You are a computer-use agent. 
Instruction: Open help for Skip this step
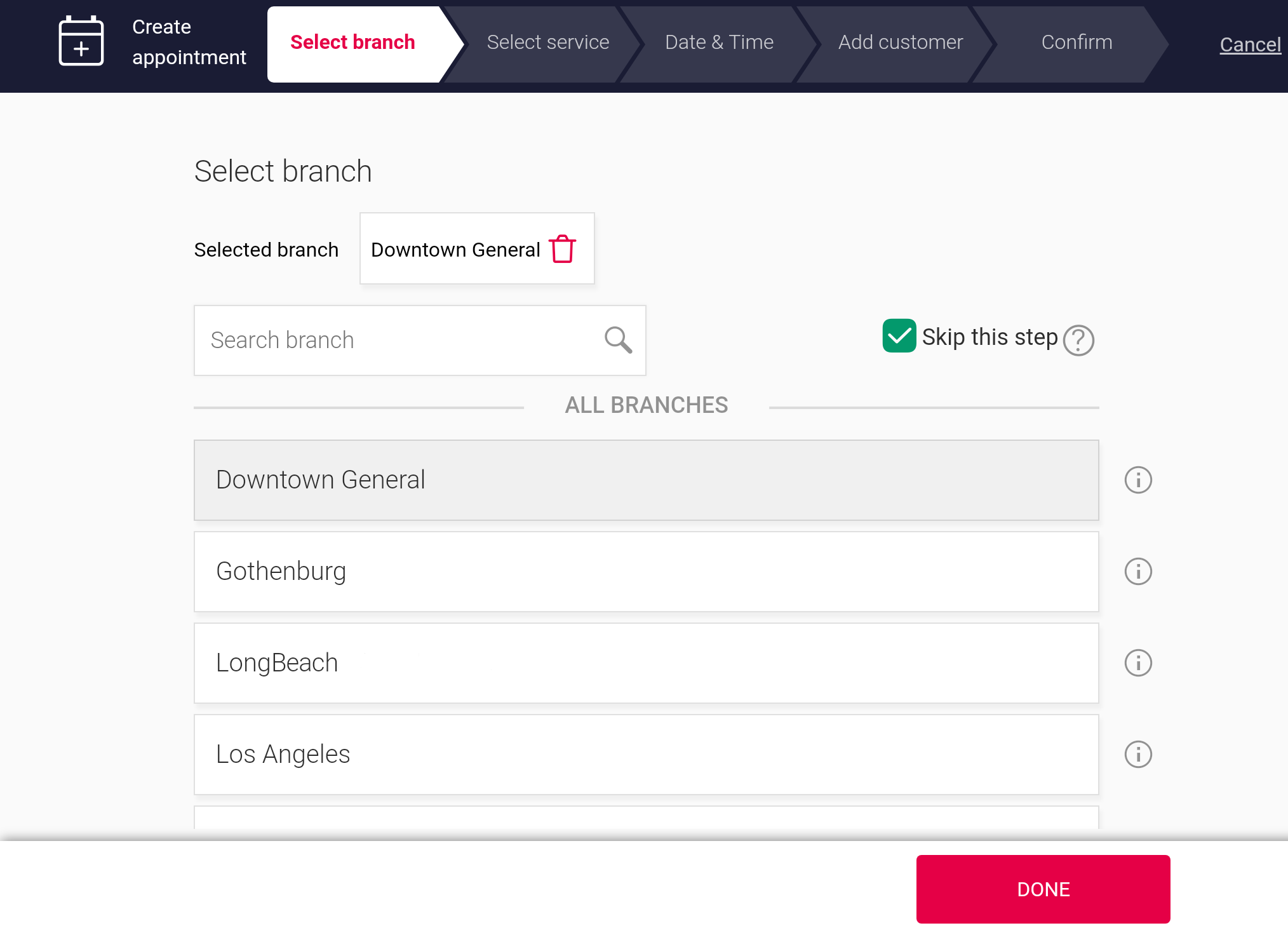pos(1078,340)
